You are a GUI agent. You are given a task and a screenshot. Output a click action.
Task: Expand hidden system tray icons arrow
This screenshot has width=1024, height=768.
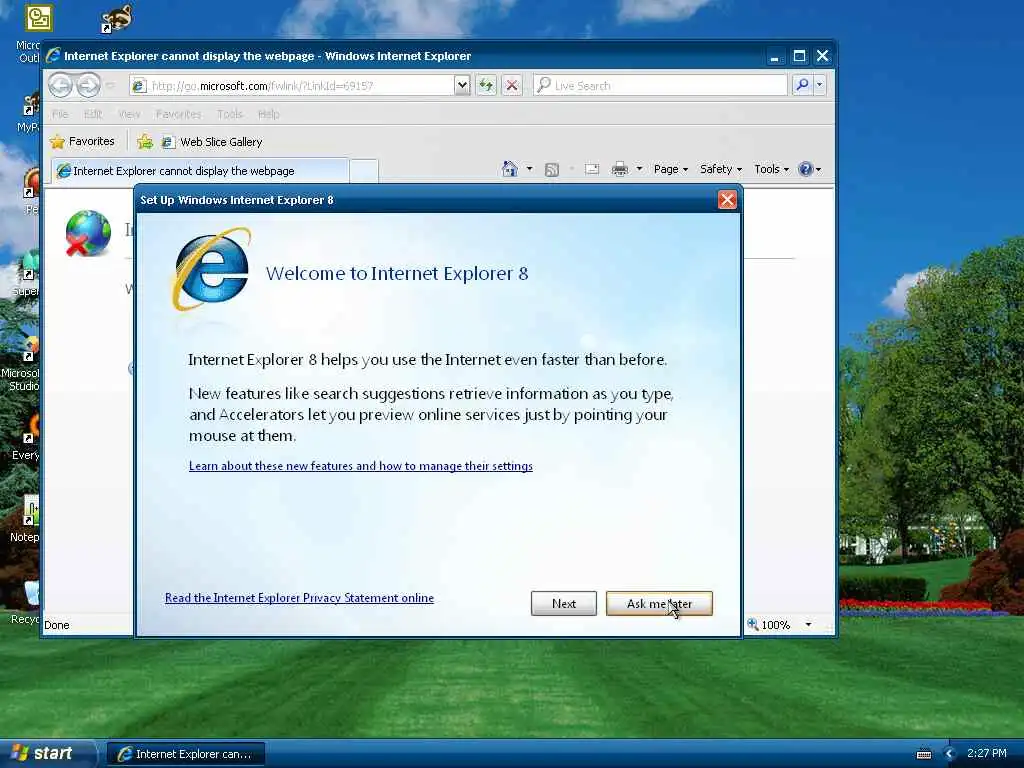(x=950, y=754)
